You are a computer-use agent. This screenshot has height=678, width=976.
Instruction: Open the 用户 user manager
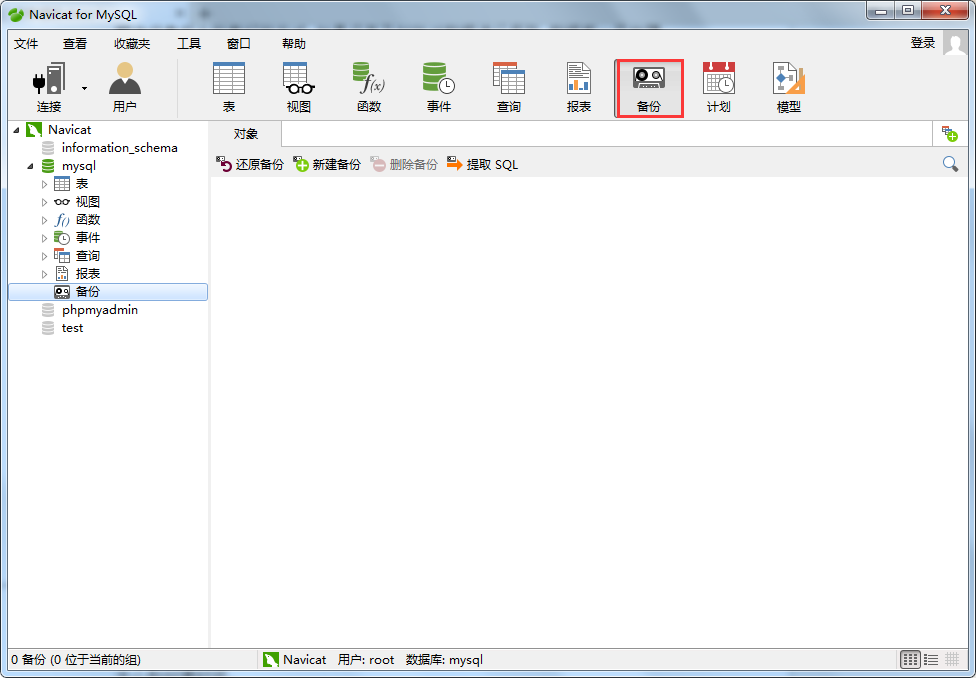(124, 88)
